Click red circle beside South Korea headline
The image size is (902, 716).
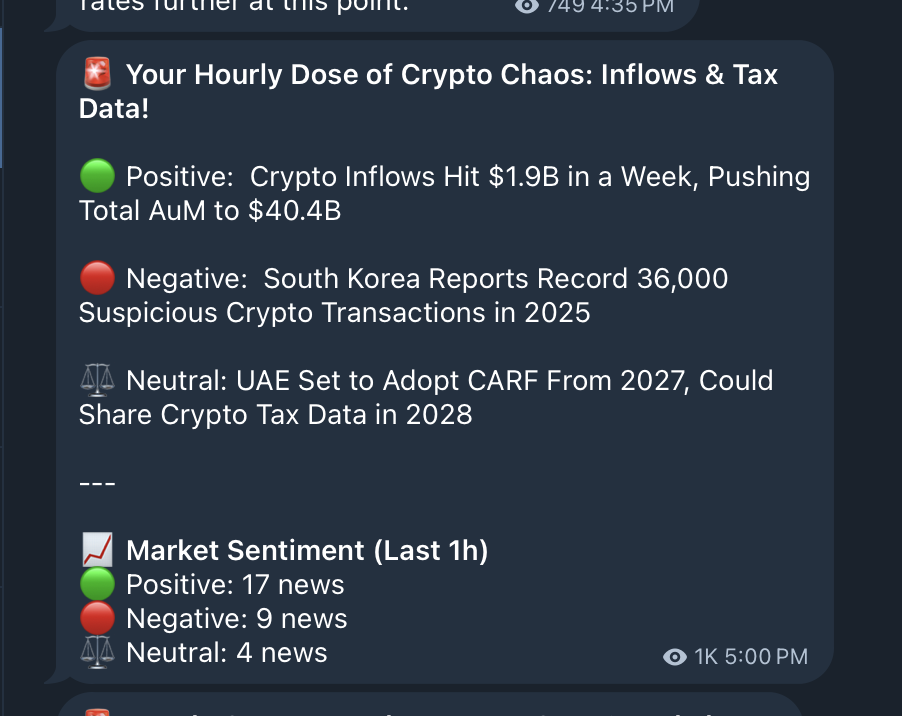pyautogui.click(x=97, y=279)
